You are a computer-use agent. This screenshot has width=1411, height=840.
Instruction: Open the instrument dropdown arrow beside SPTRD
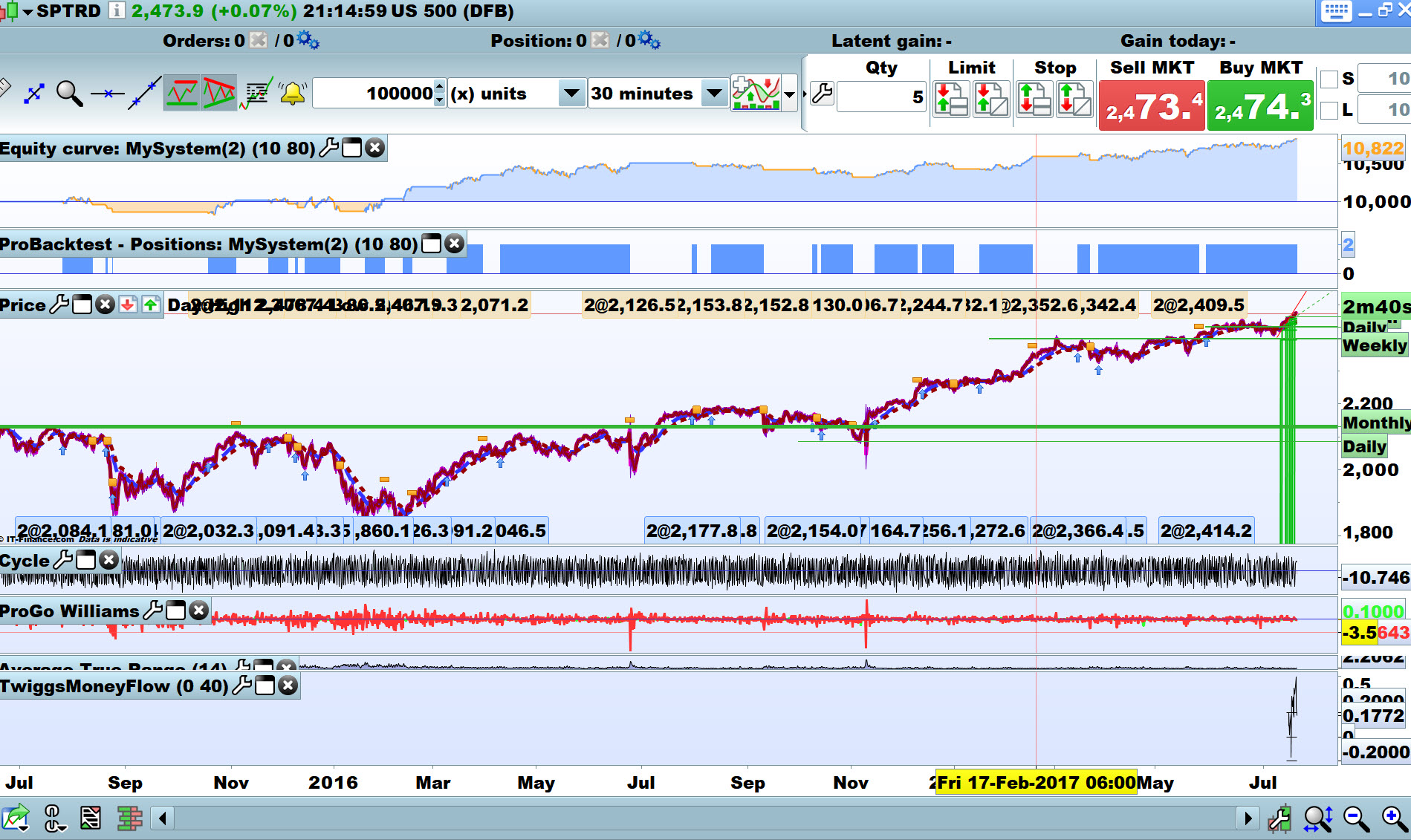tap(27, 12)
